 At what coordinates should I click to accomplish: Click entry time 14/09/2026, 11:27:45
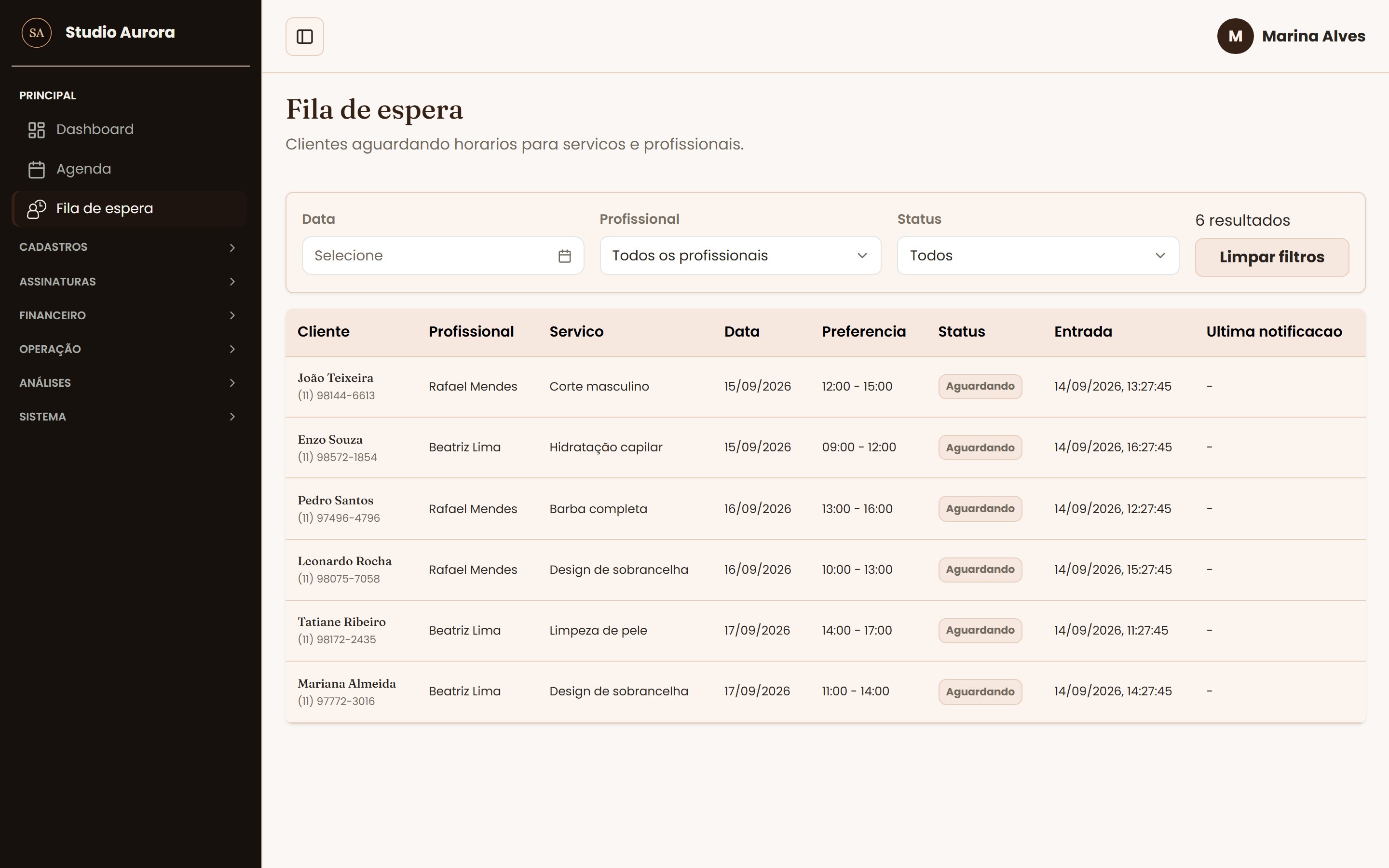(x=1111, y=630)
